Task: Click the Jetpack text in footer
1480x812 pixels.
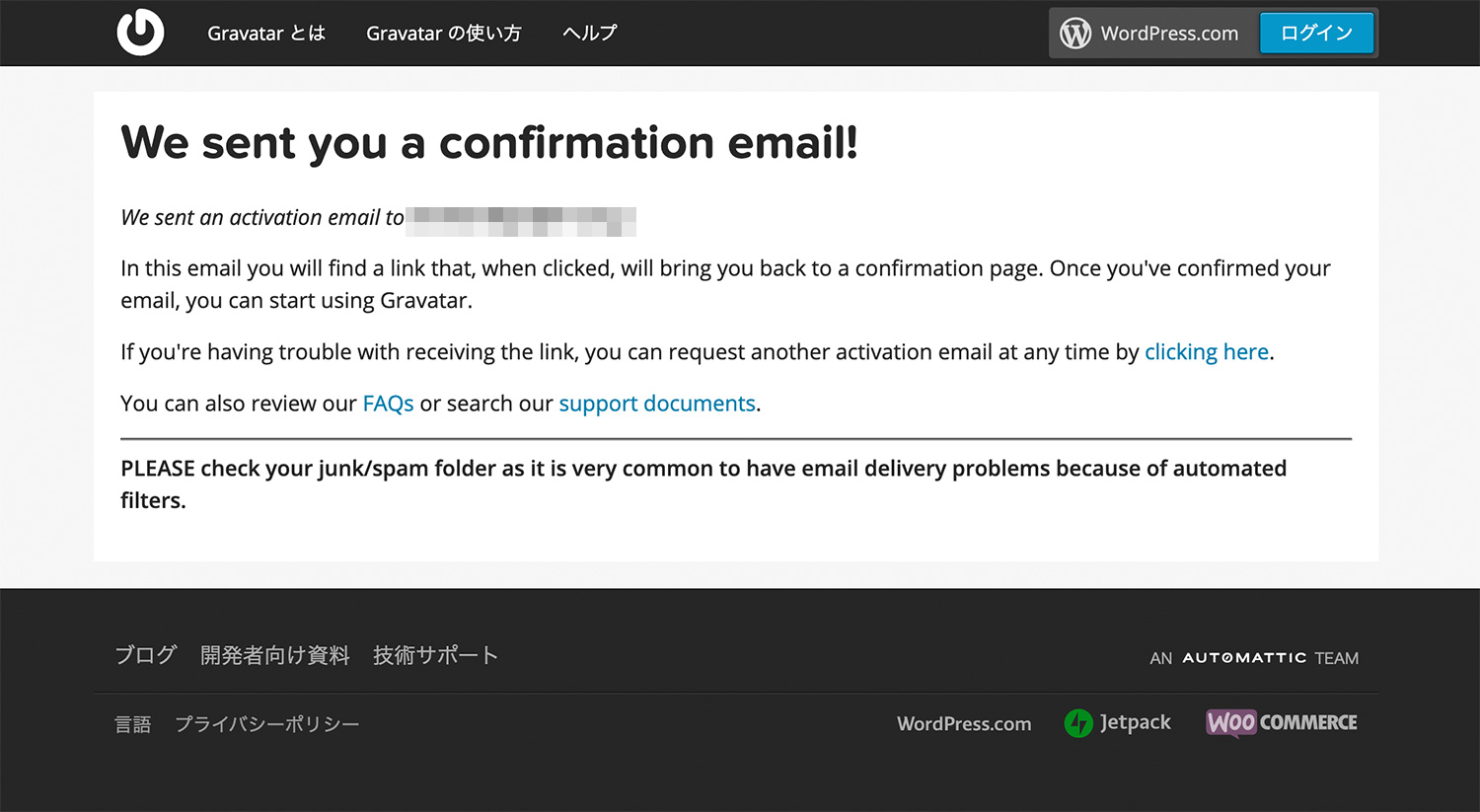Action: (x=1136, y=723)
